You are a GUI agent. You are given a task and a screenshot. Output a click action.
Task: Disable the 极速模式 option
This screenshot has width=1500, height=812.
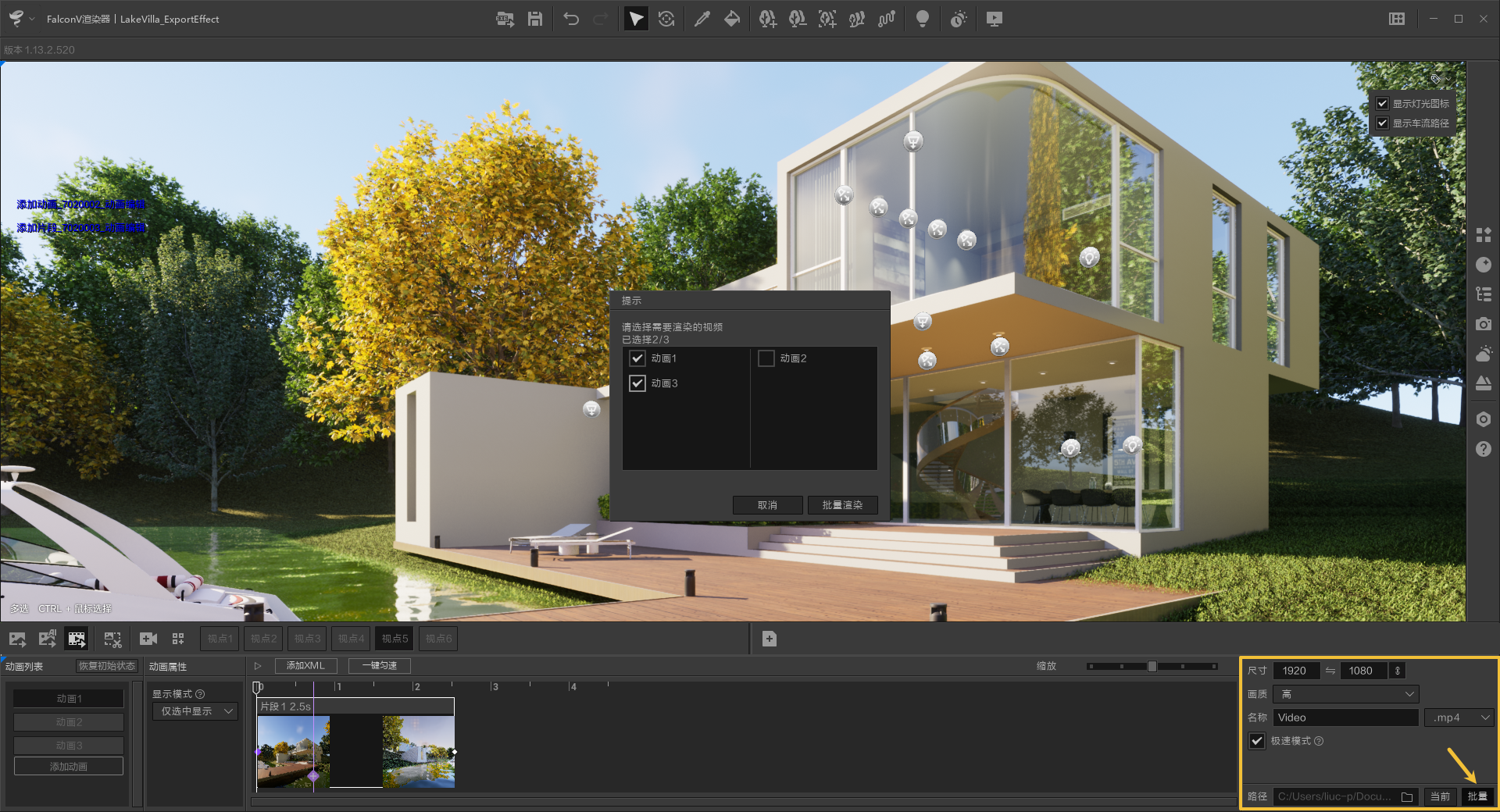coord(1256,741)
